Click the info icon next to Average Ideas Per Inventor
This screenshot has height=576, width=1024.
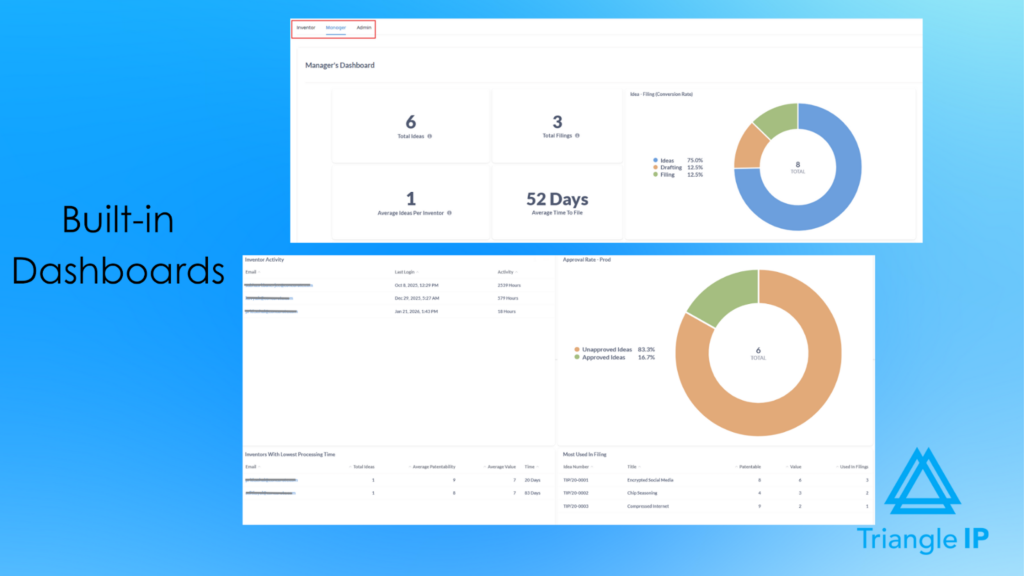click(450, 212)
